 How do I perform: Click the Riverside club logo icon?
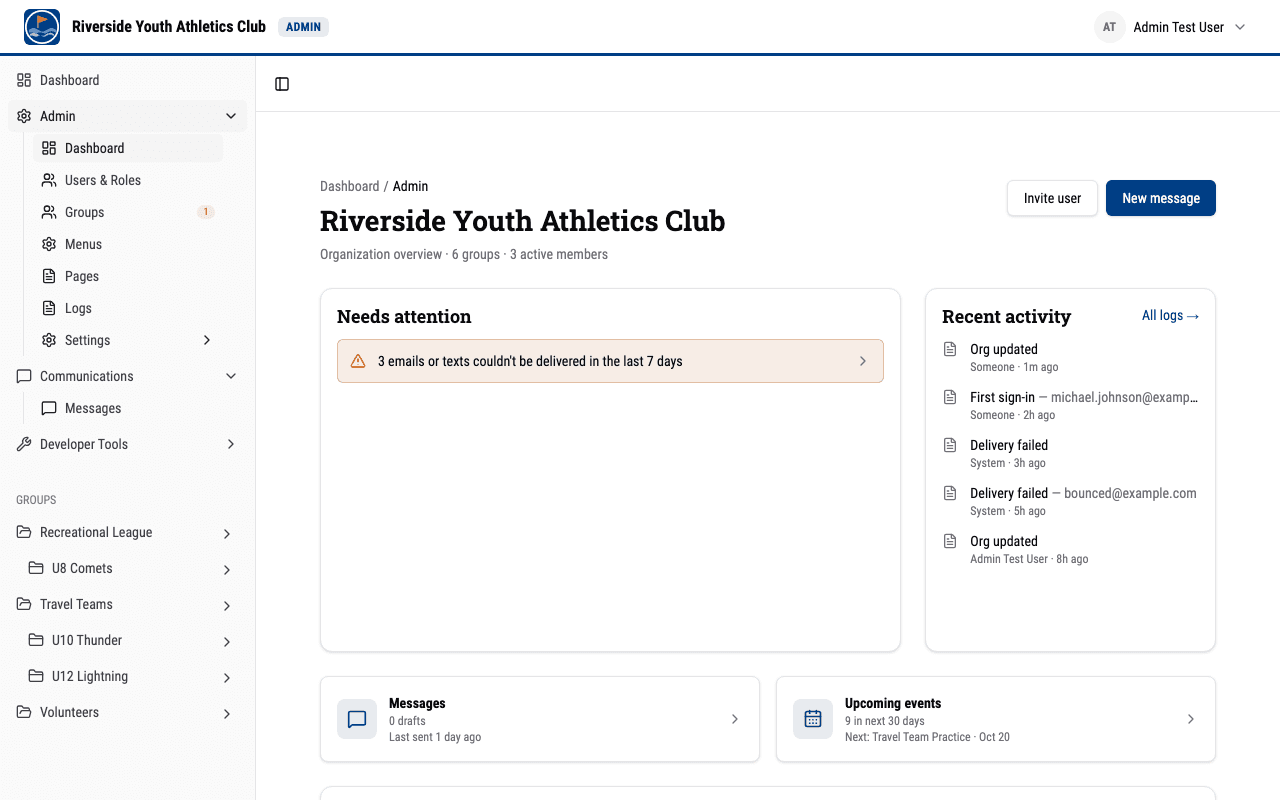coord(42,27)
